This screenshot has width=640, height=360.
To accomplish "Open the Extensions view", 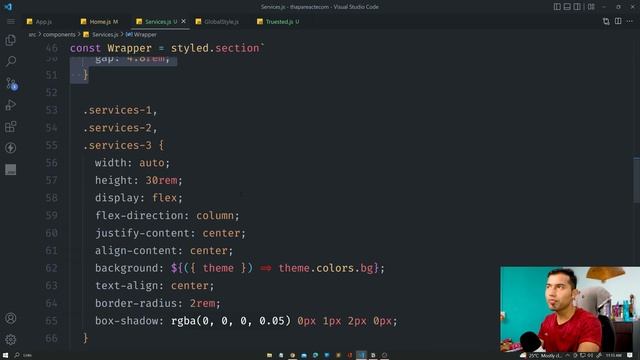I will [x=11, y=127].
